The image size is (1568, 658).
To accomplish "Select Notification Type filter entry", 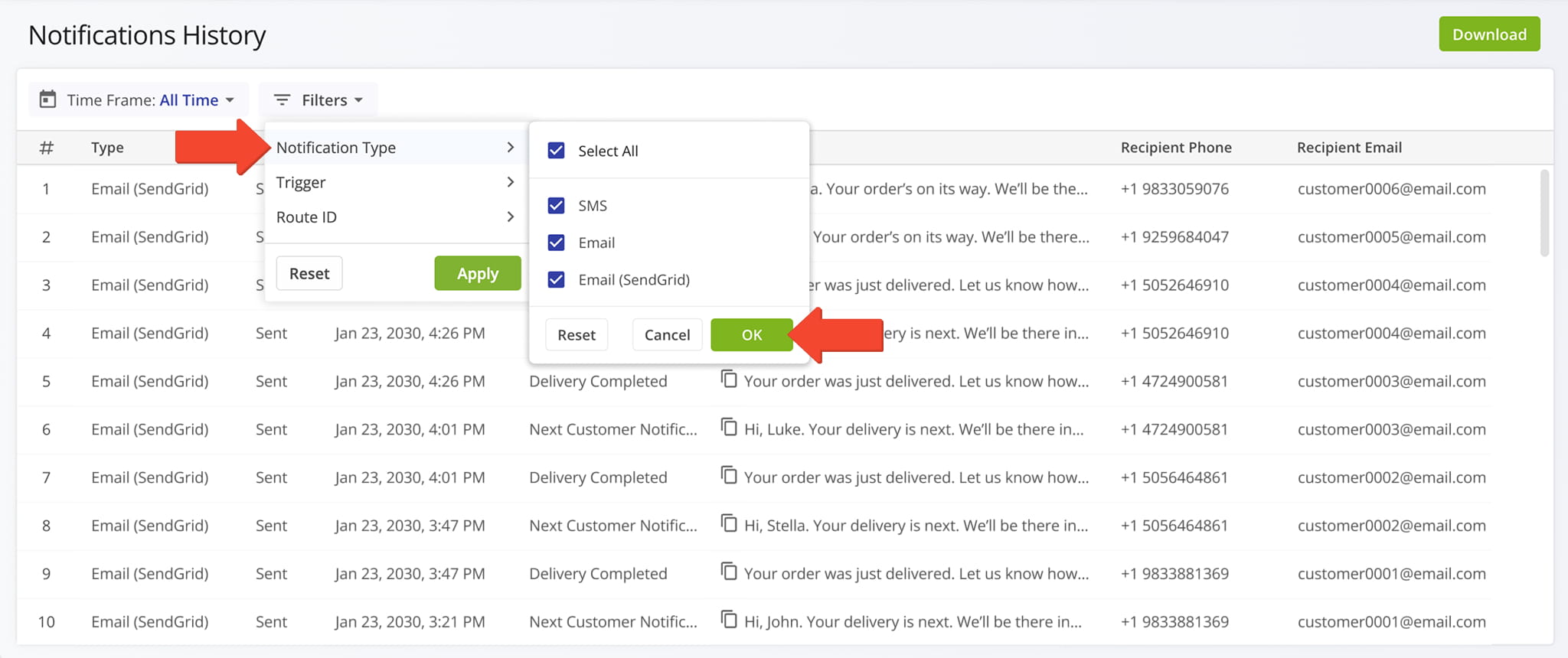I will coord(396,147).
